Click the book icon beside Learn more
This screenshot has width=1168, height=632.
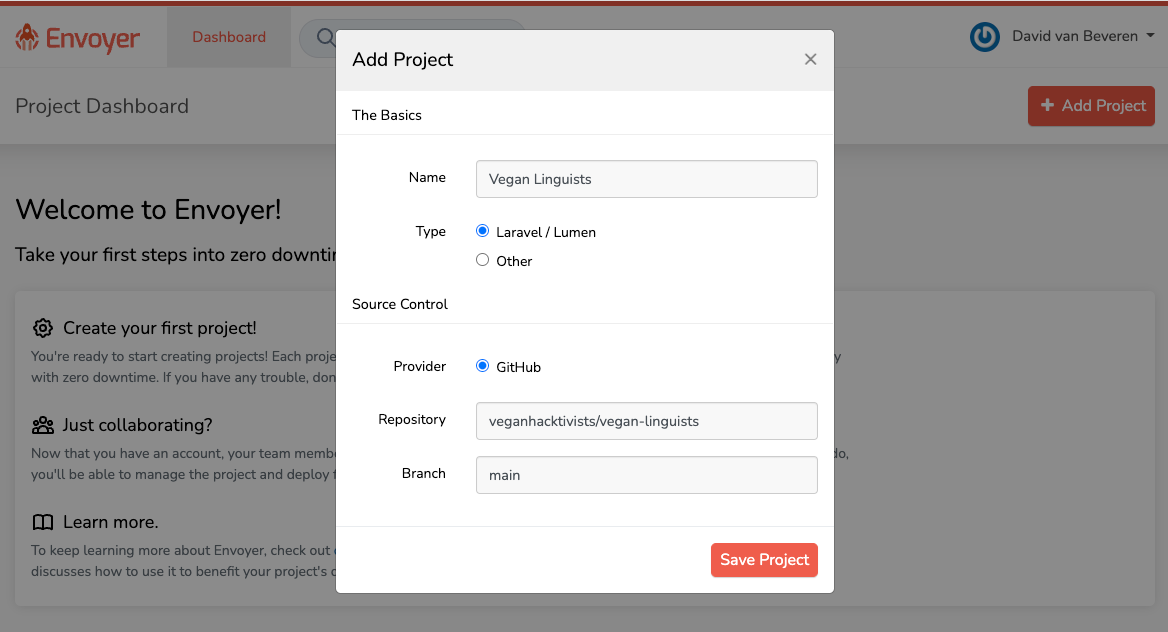coord(43,522)
